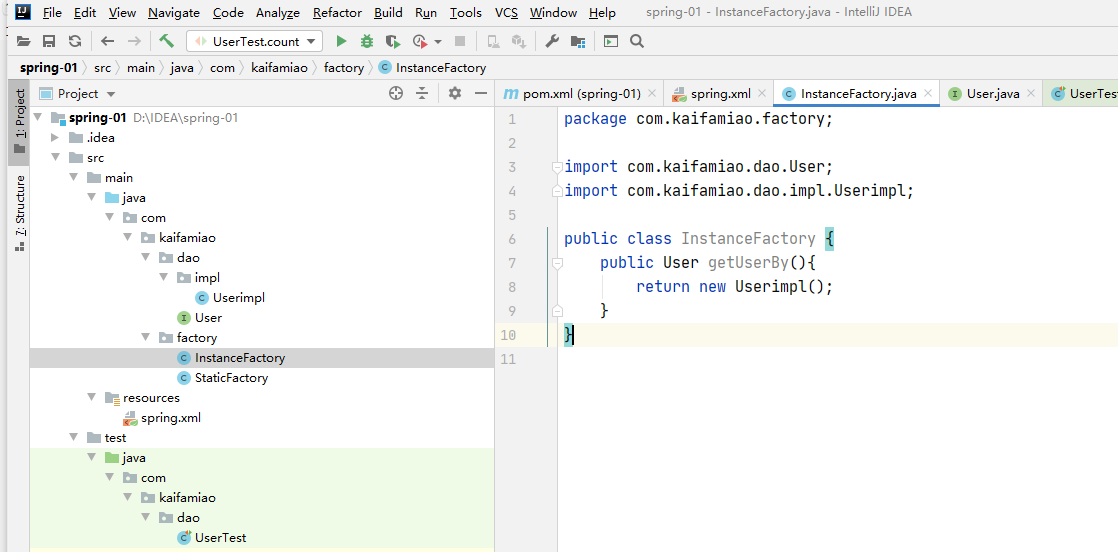Click the kaifamiao breadcrumb in navigation bar
The image size is (1118, 552).
279,68
